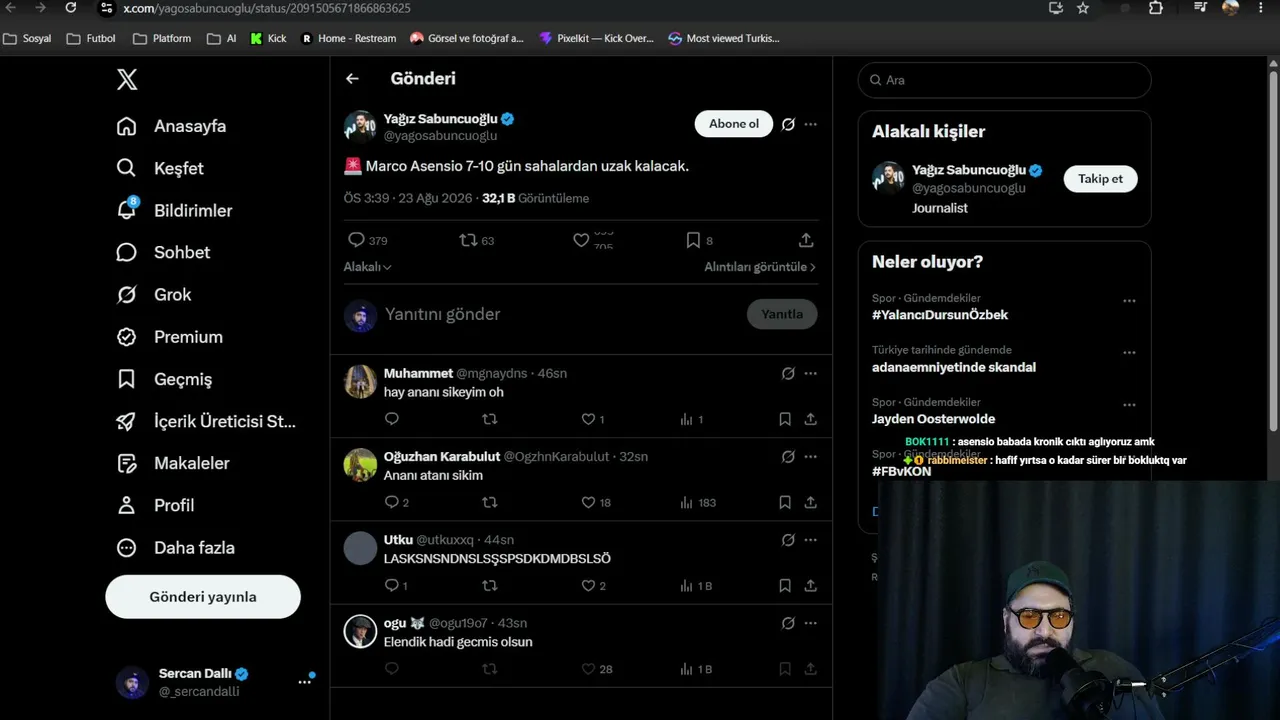This screenshot has width=1280, height=720.
Task: Like the Marco Asensio post
Action: coord(581,240)
